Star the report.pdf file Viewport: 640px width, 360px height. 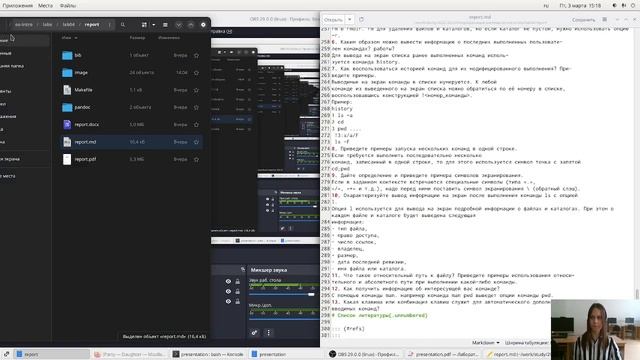196,159
